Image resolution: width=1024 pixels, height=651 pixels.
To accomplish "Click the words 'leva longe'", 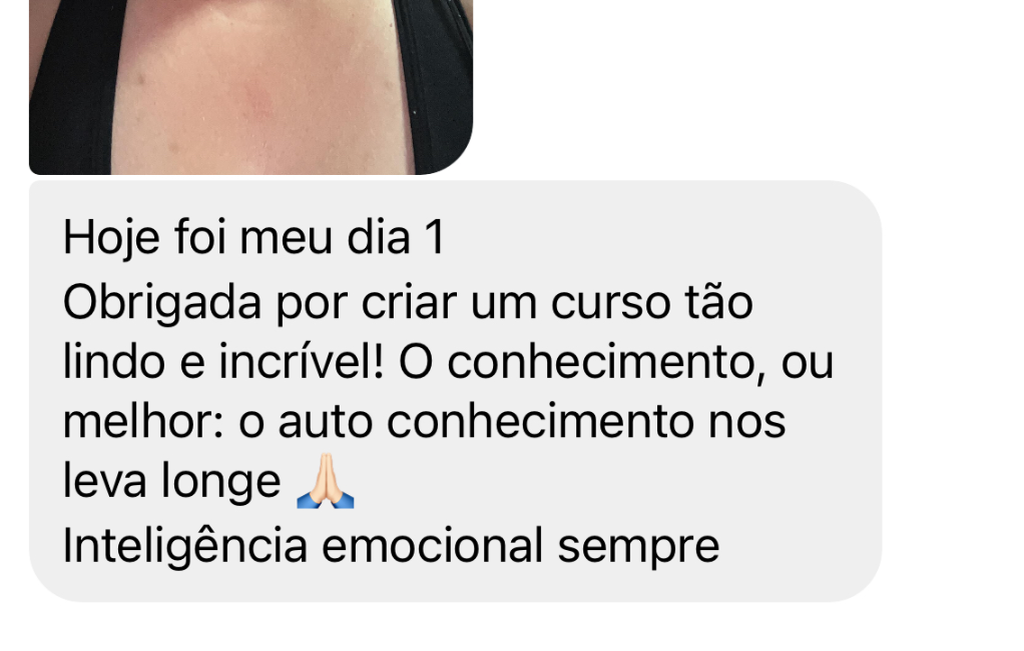I will point(172,483).
